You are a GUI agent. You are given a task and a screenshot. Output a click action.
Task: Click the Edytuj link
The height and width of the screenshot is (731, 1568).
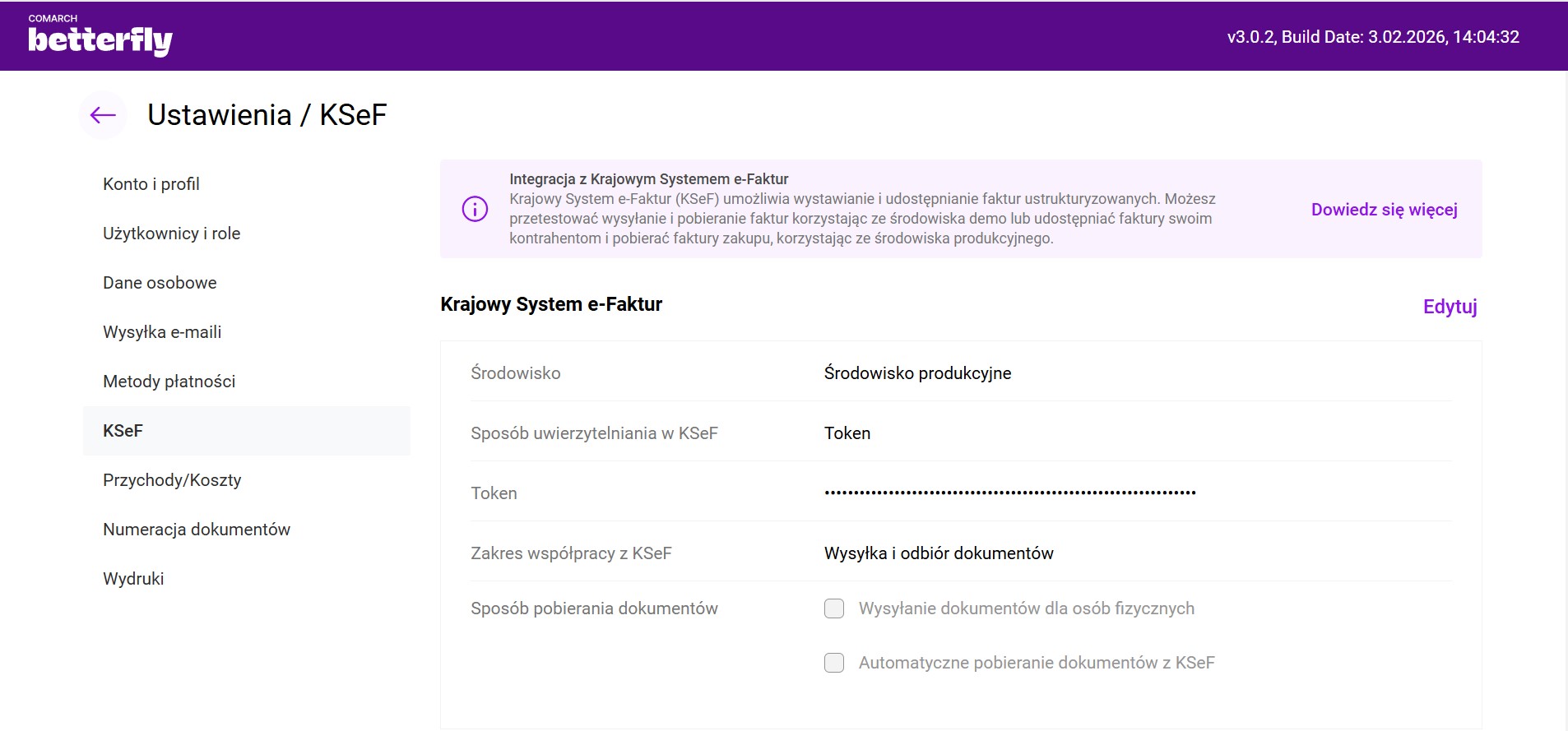[x=1450, y=307]
